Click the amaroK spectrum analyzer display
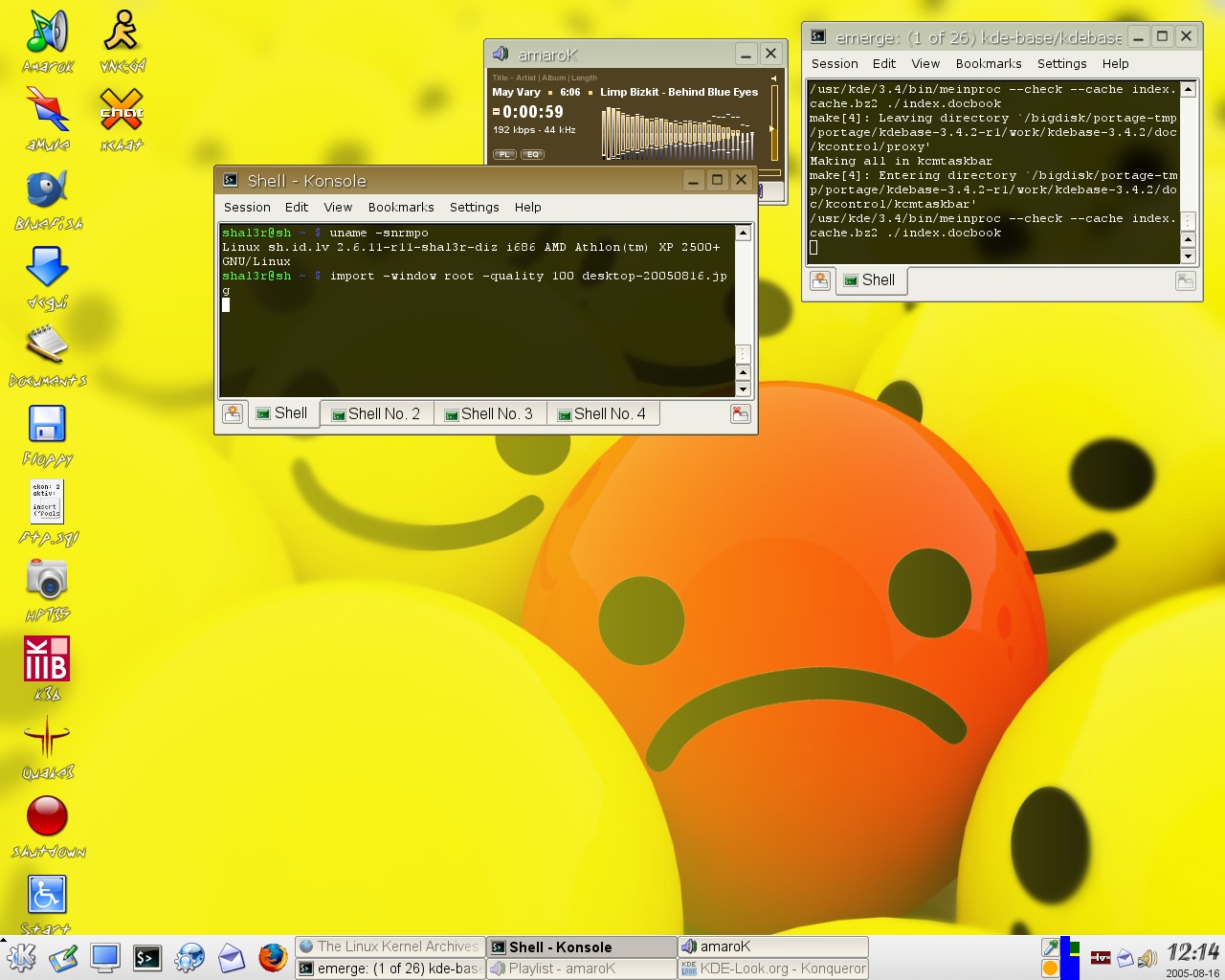 pyautogui.click(x=678, y=132)
